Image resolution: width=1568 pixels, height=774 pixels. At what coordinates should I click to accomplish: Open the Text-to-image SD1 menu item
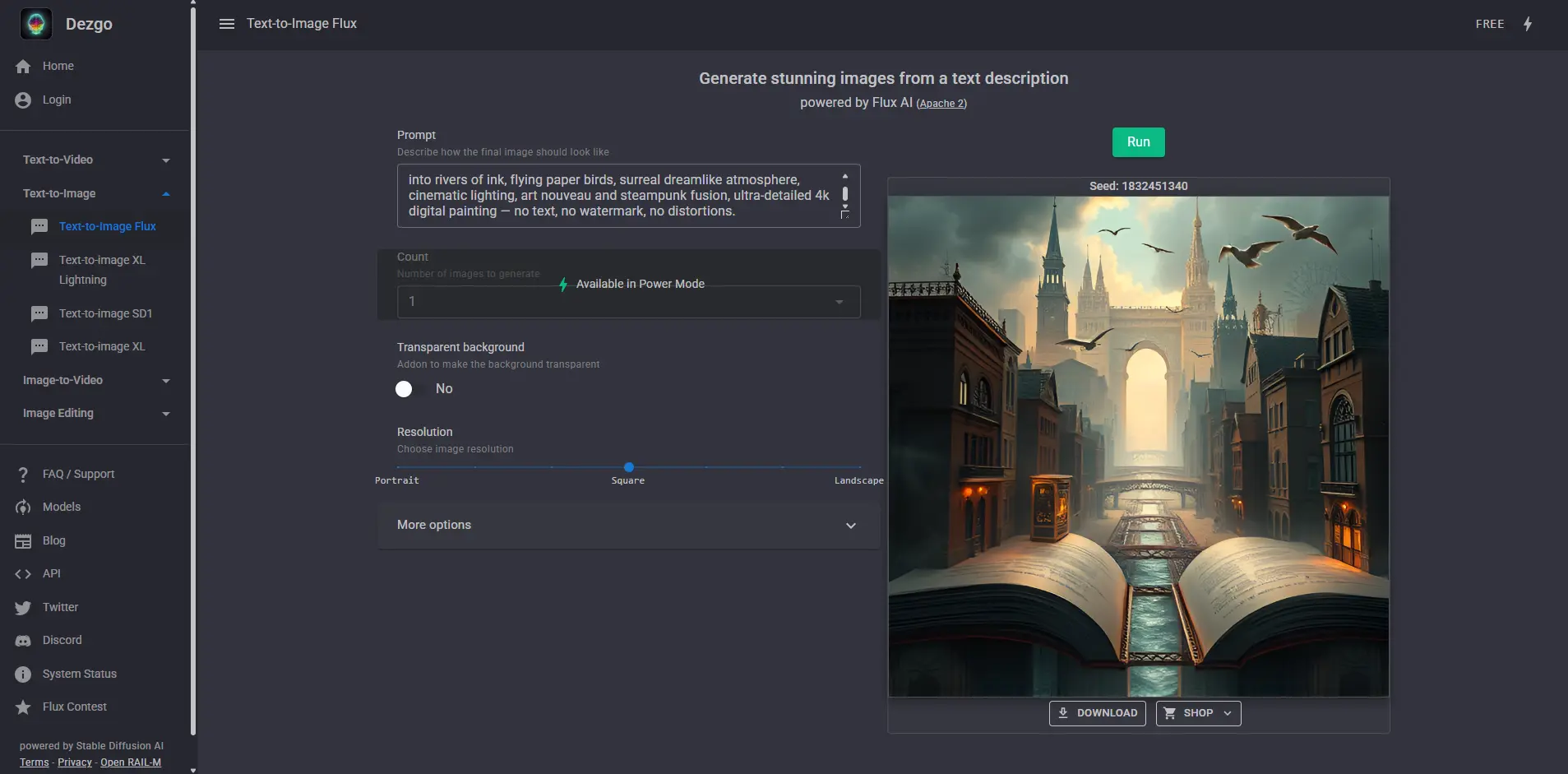click(x=105, y=313)
